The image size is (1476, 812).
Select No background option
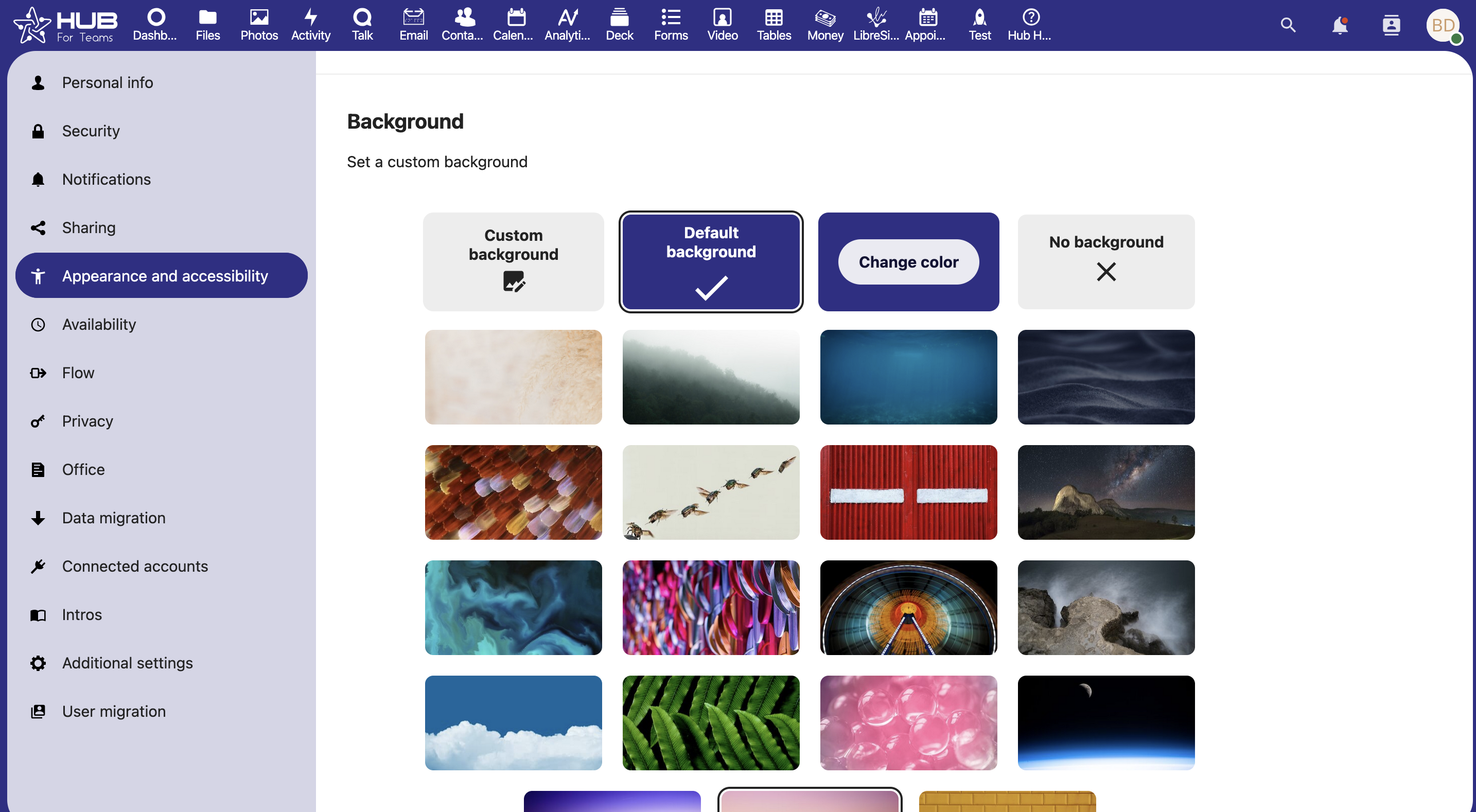[1106, 262]
